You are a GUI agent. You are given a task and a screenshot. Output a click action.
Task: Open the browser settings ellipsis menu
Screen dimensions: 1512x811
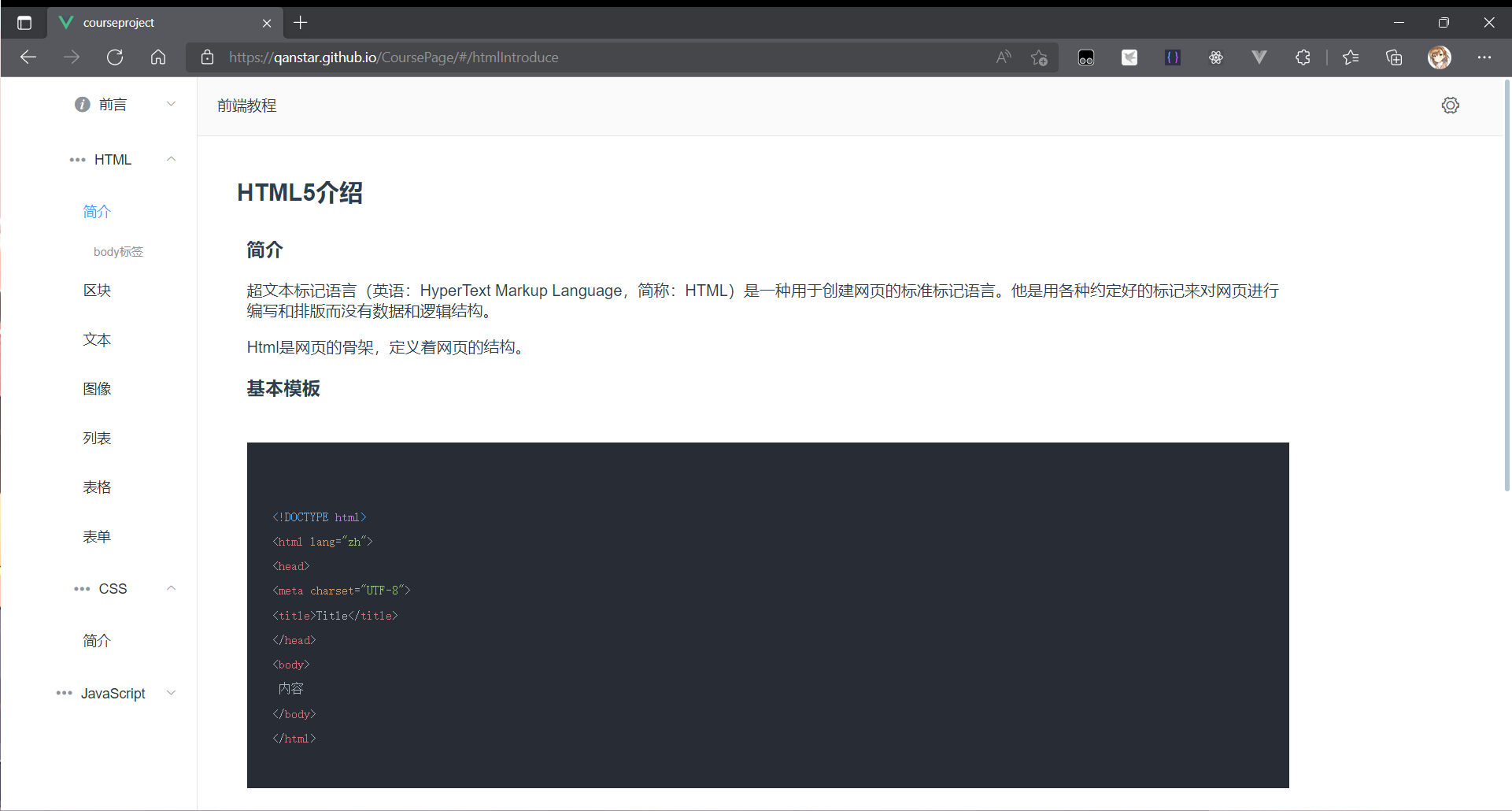point(1486,57)
